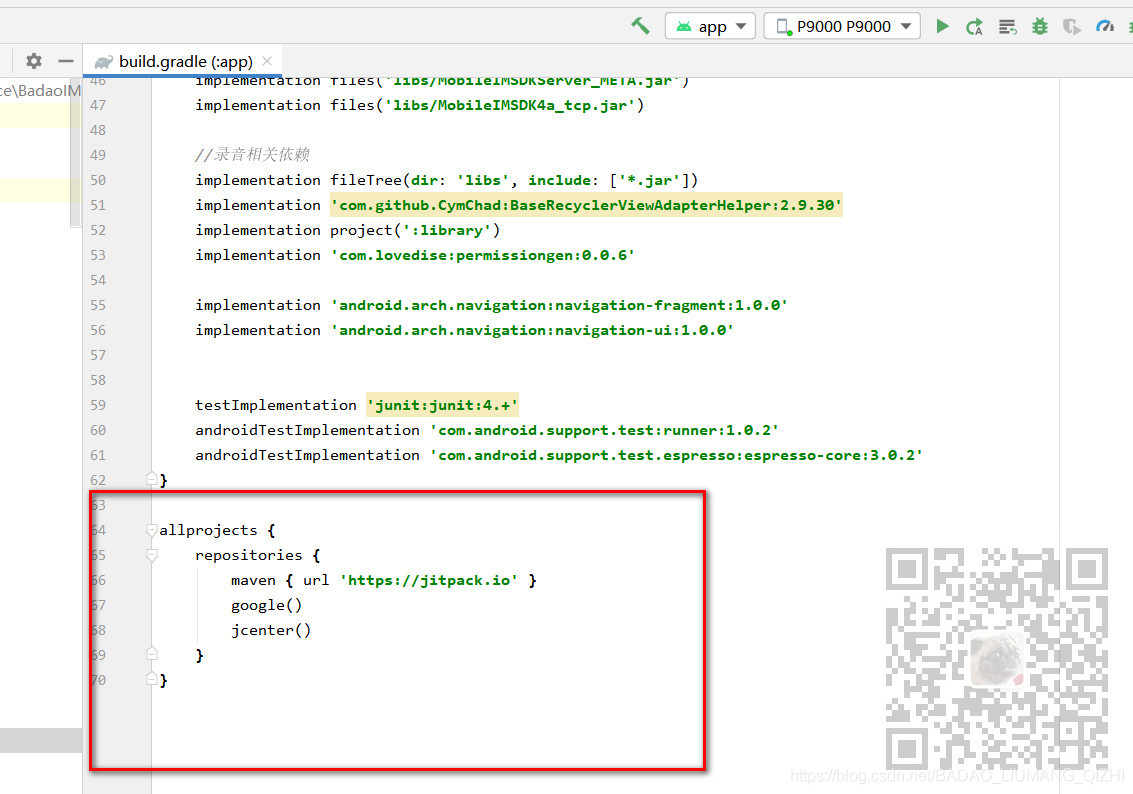Open the Project panel settings gear
1133x794 pixels.
33,60
